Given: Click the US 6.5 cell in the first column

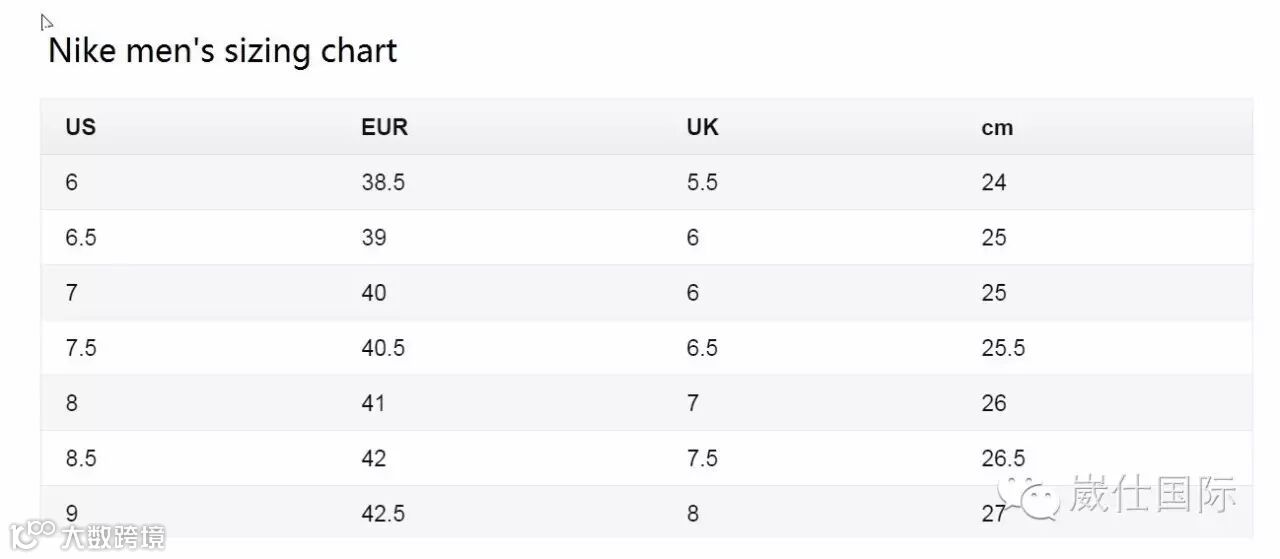Looking at the screenshot, I should pyautogui.click(x=81, y=238).
